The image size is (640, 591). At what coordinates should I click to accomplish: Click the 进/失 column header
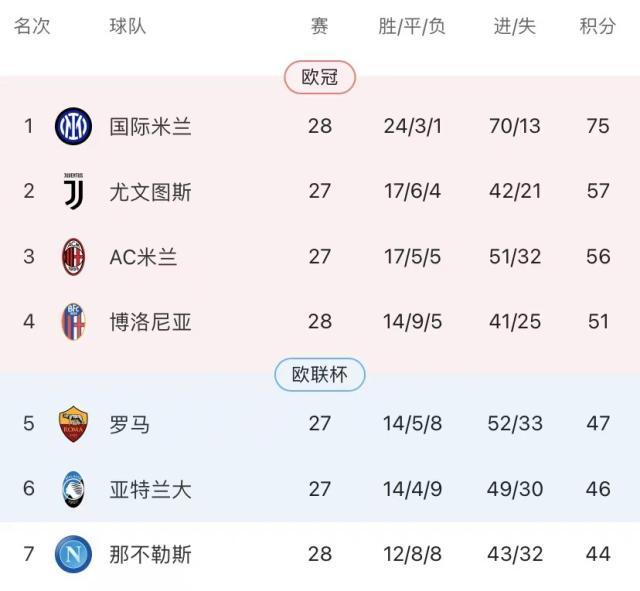click(x=515, y=27)
